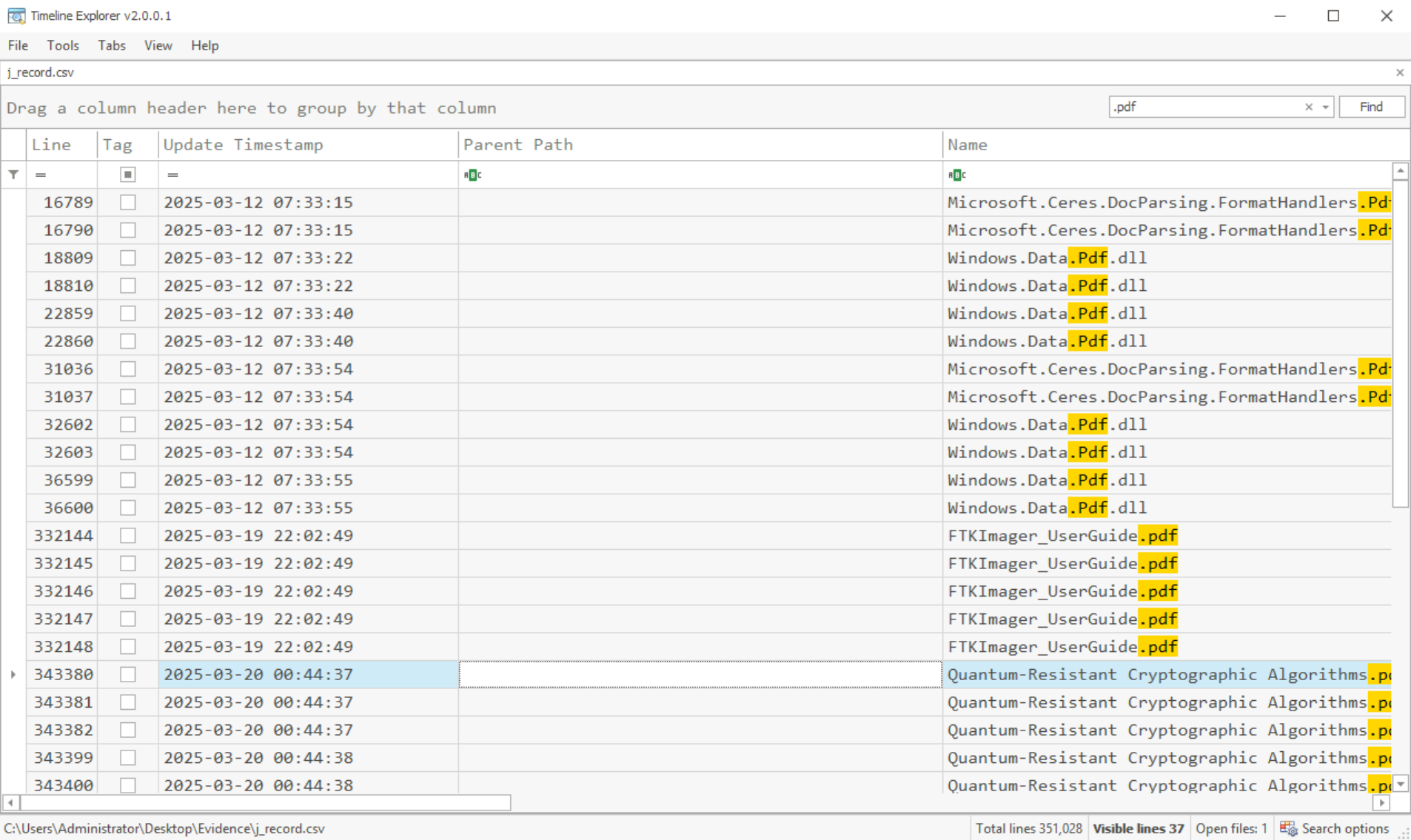The height and width of the screenshot is (840, 1411).
Task: Open the View menu
Action: tap(158, 46)
